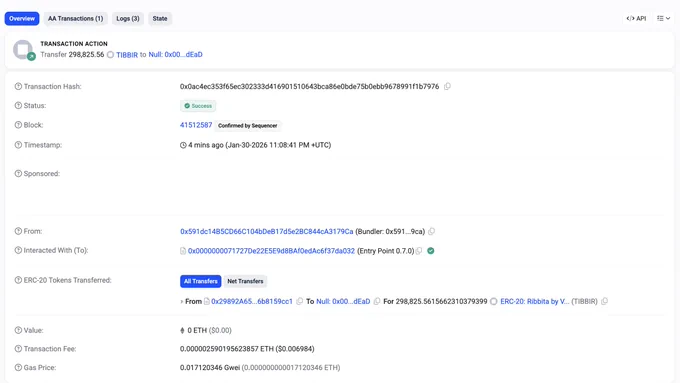Copy sender address 0x29892A65...6b8159cc1

pyautogui.click(x=299, y=301)
